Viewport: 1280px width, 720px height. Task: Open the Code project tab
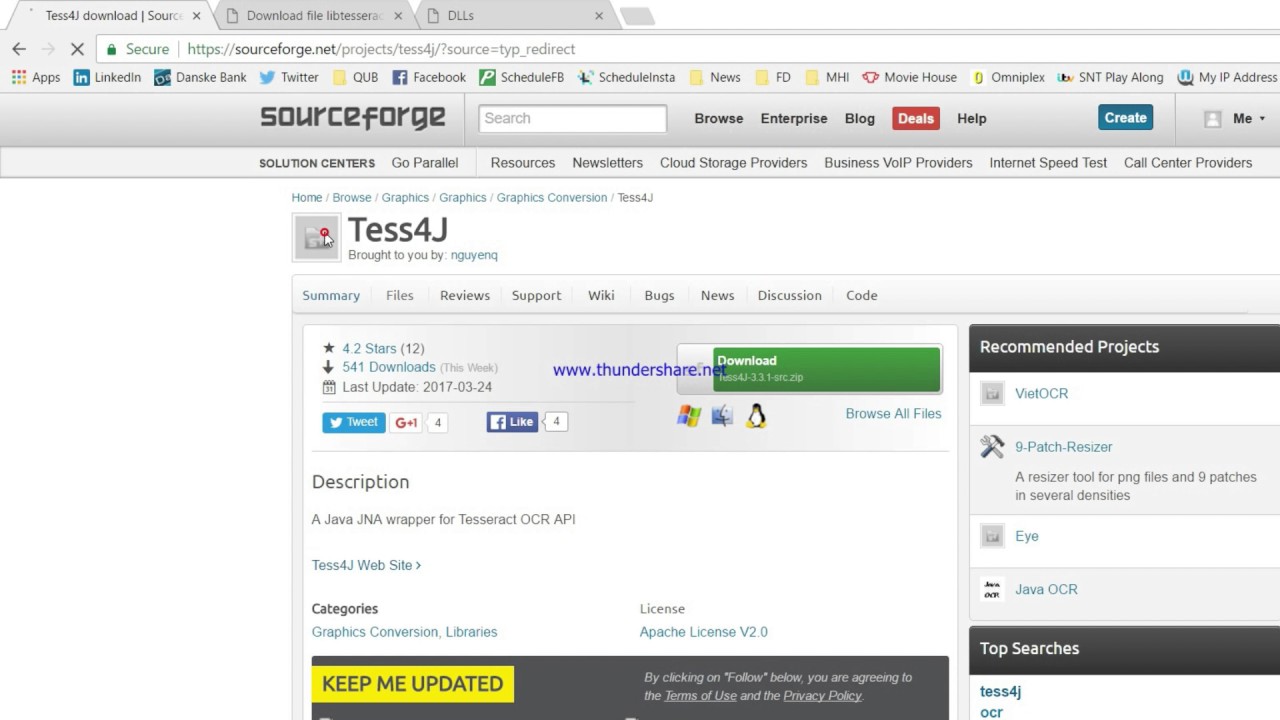tap(861, 295)
